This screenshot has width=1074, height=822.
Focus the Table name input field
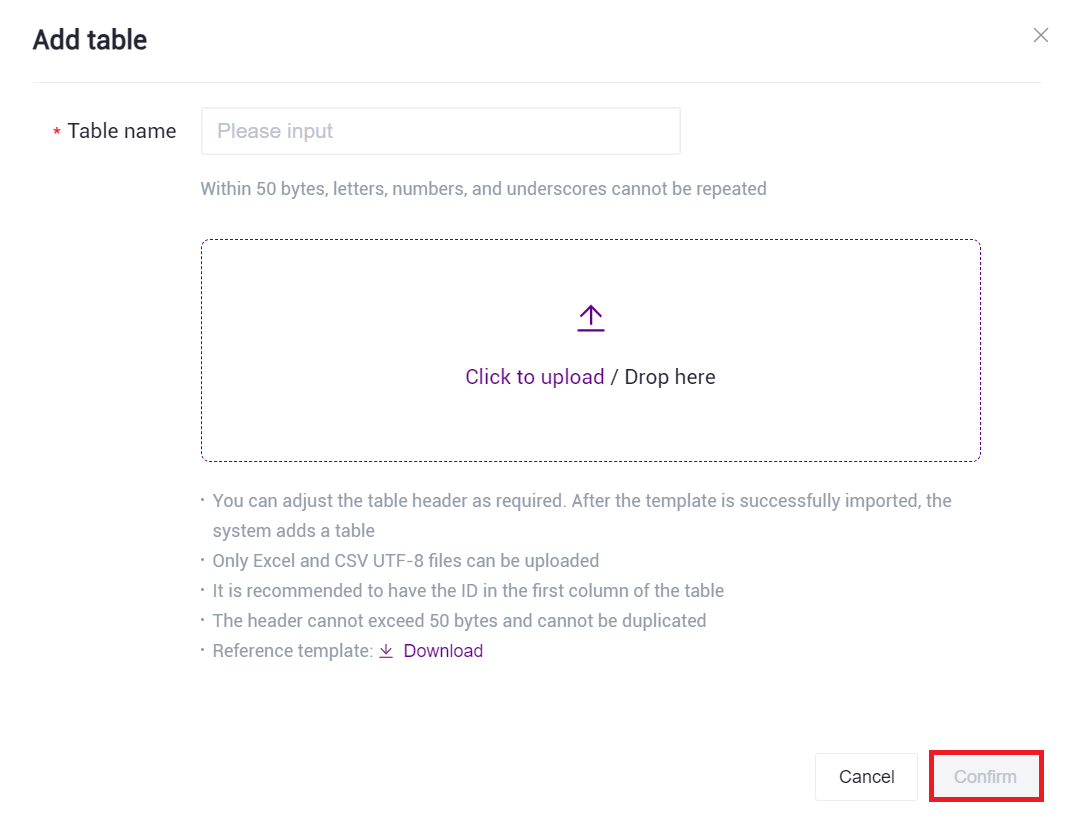[x=440, y=131]
